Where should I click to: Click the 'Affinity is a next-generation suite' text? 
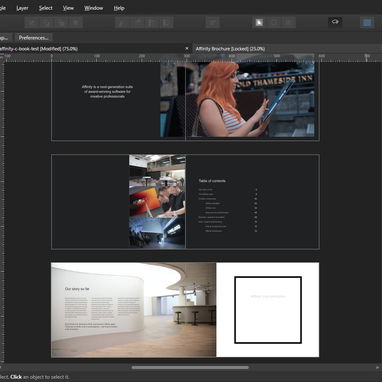pyautogui.click(x=107, y=92)
